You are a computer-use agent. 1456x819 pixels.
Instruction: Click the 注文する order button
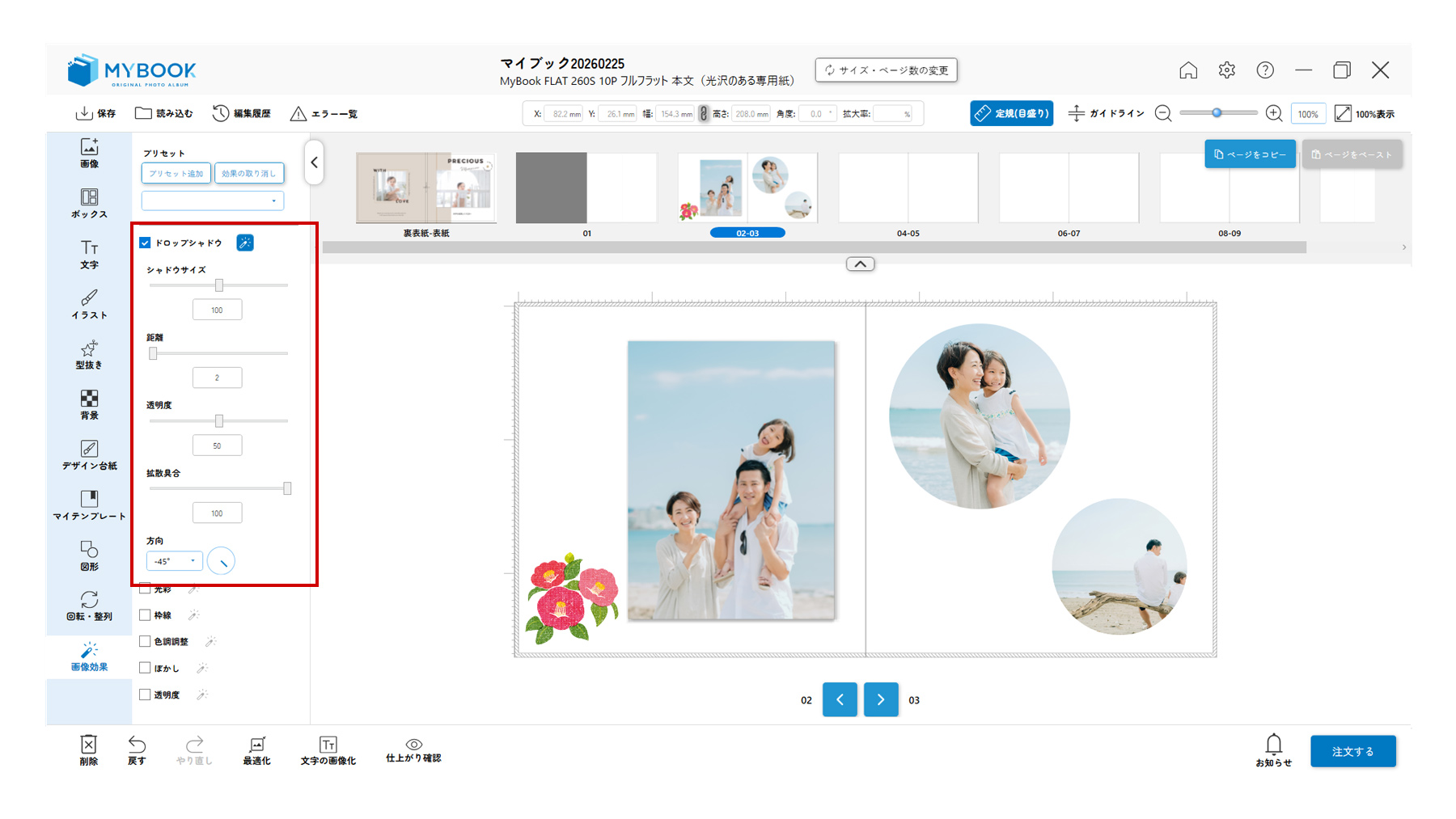pyautogui.click(x=1353, y=751)
